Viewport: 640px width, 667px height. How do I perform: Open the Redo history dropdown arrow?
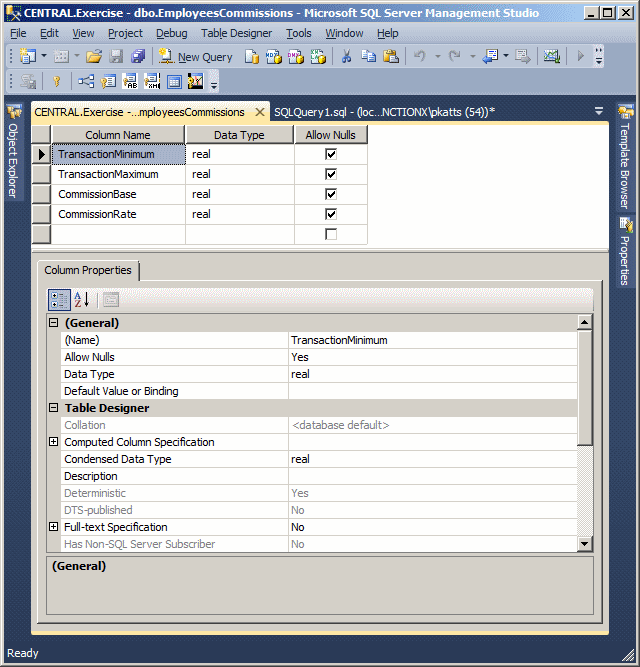pyautogui.click(x=472, y=56)
